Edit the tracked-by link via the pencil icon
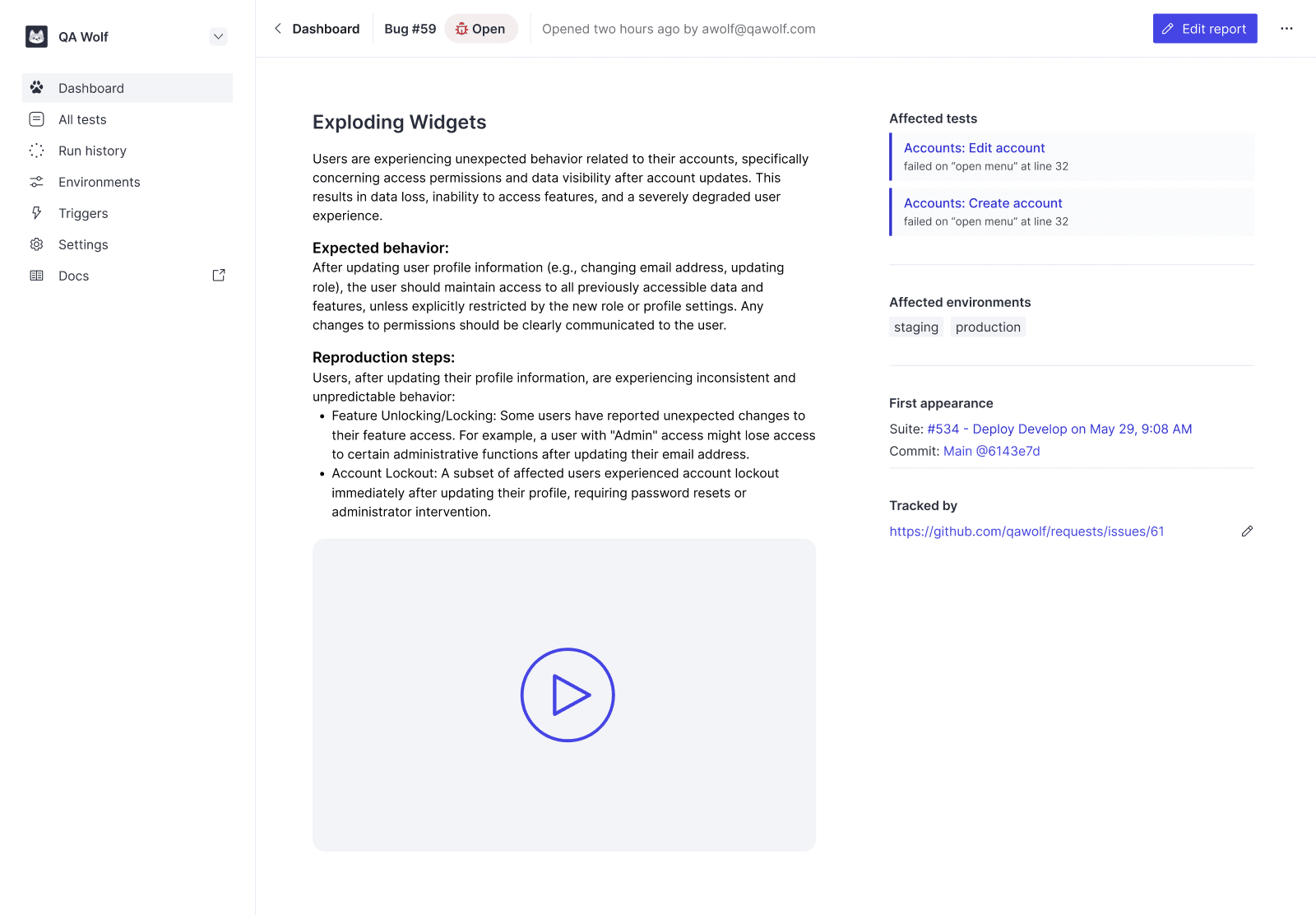The height and width of the screenshot is (915, 1316). (1247, 531)
